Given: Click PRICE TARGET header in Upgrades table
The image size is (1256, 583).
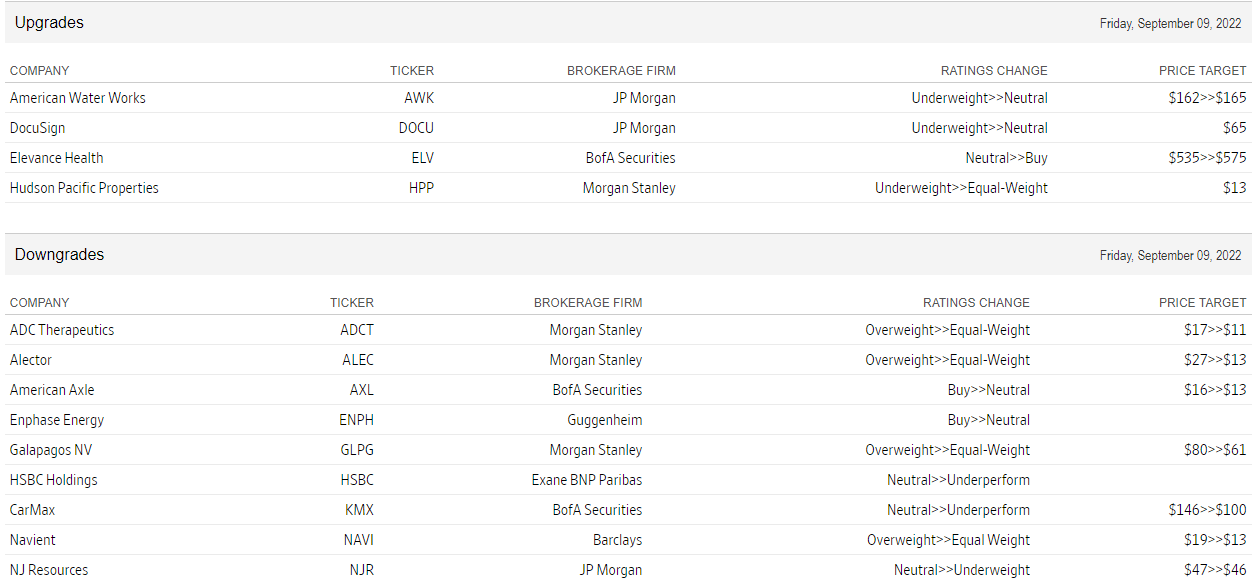Looking at the screenshot, I should tap(1202, 71).
